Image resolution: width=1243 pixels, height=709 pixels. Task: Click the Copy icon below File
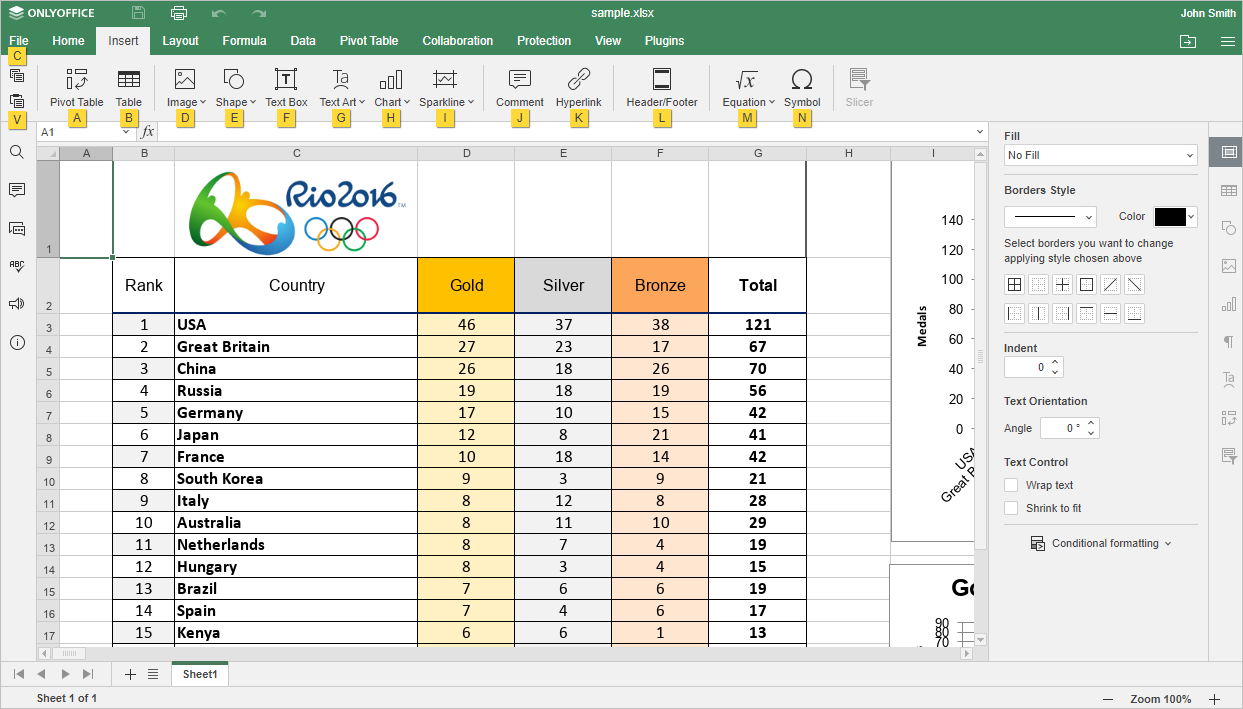tap(17, 75)
